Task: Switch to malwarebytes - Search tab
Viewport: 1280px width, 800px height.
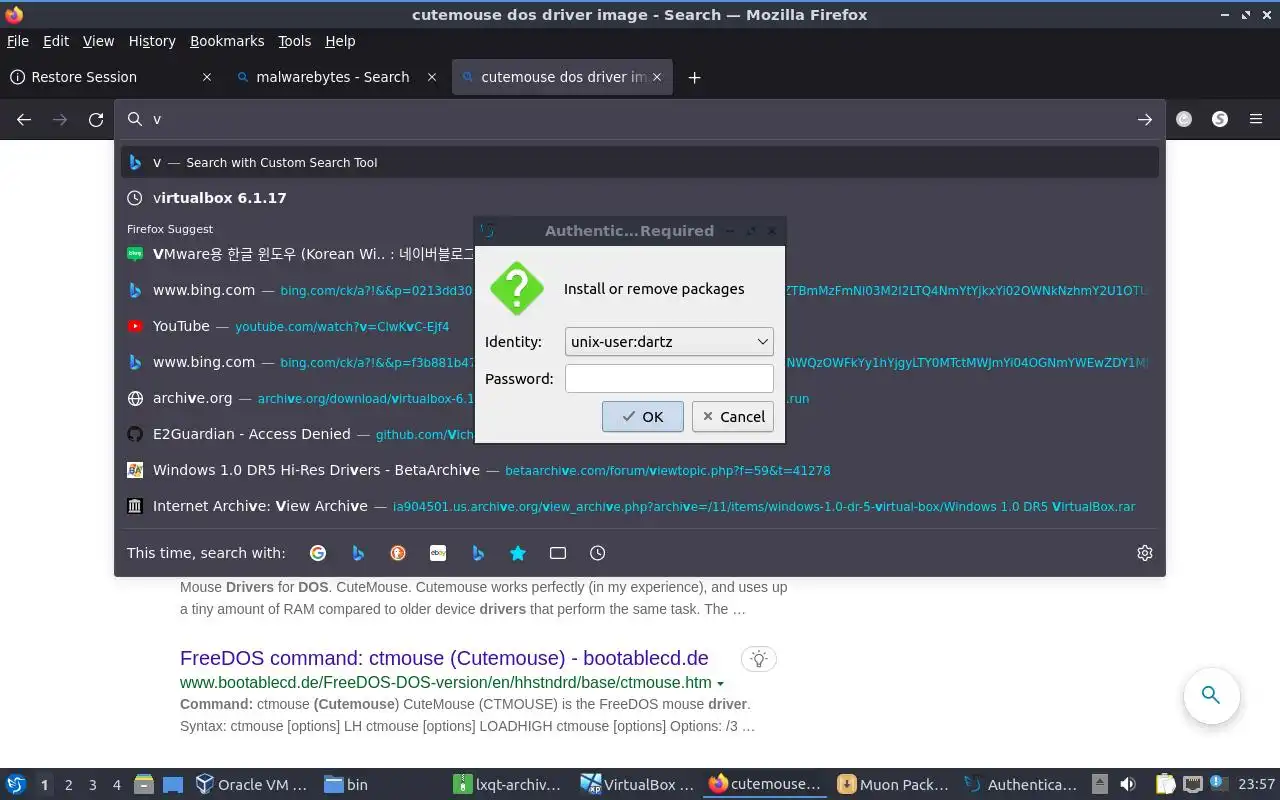Action: (336, 77)
